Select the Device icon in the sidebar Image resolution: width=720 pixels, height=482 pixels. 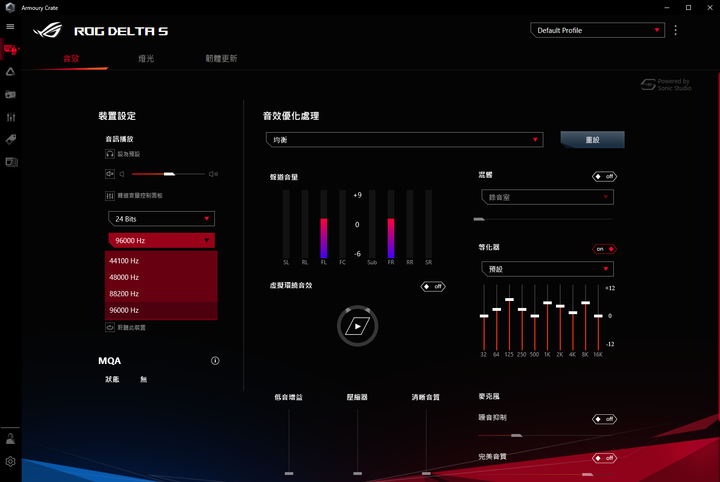[x=10, y=49]
